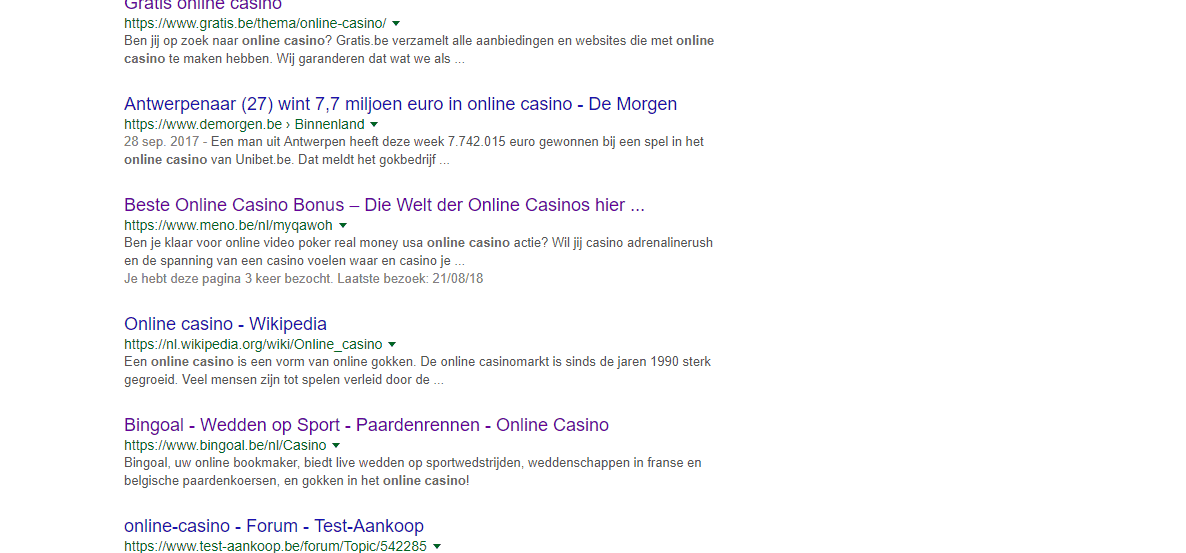The image size is (1186, 553).
Task: Open the 'Beste Online Casino Bonus' result
Action: [384, 205]
